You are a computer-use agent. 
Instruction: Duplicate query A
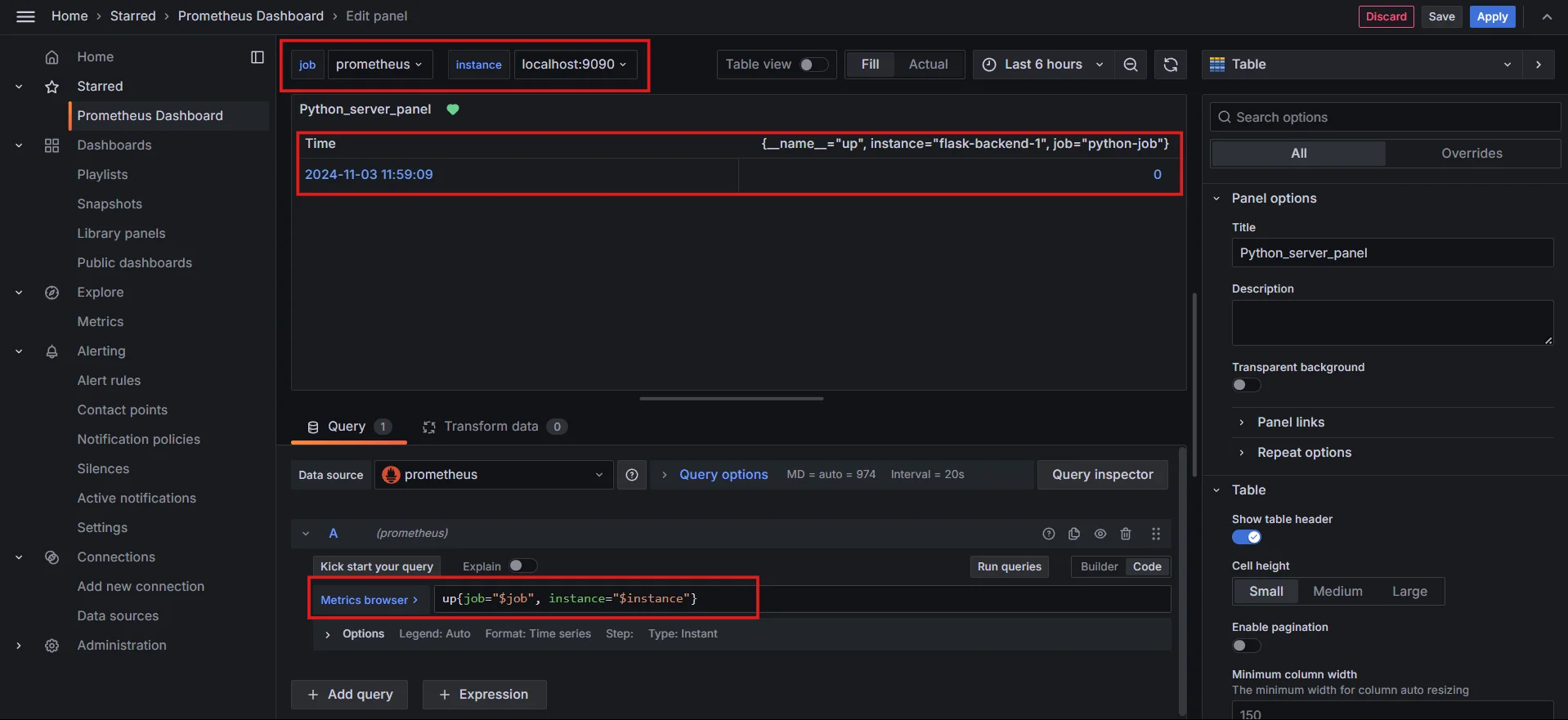tap(1074, 534)
